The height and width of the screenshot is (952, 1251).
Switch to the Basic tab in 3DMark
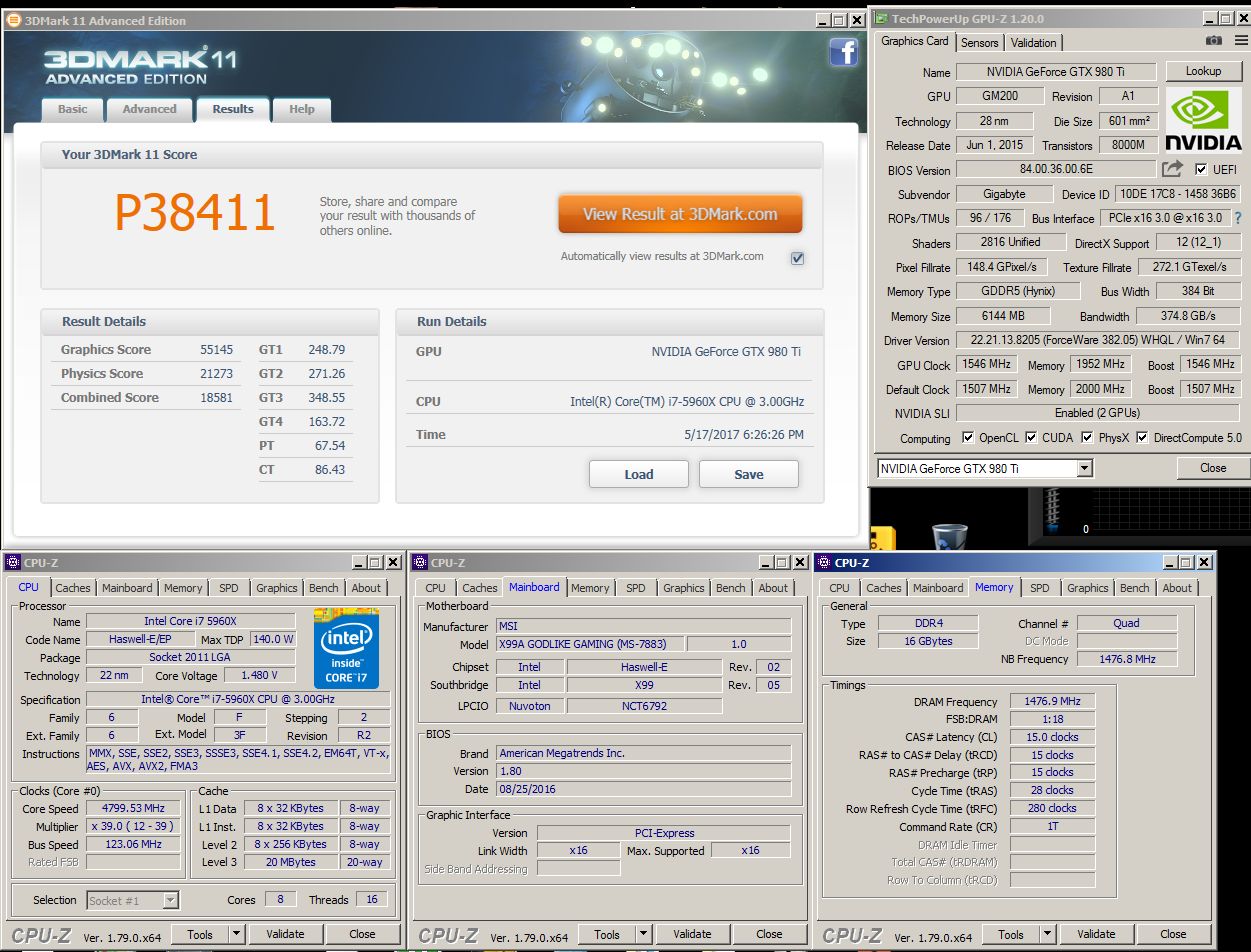[x=72, y=109]
